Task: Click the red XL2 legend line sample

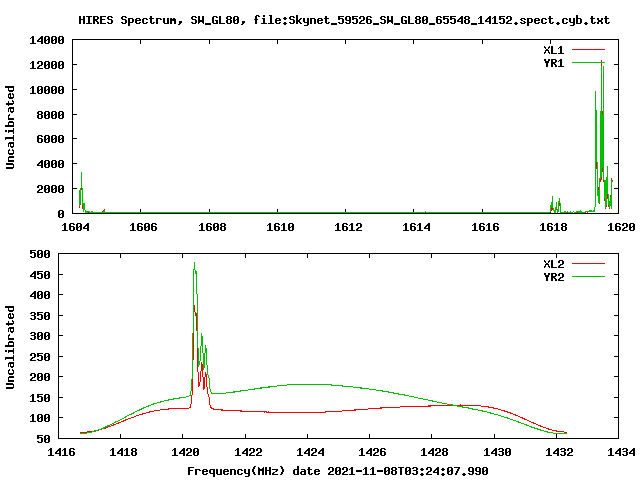Action: (x=588, y=264)
